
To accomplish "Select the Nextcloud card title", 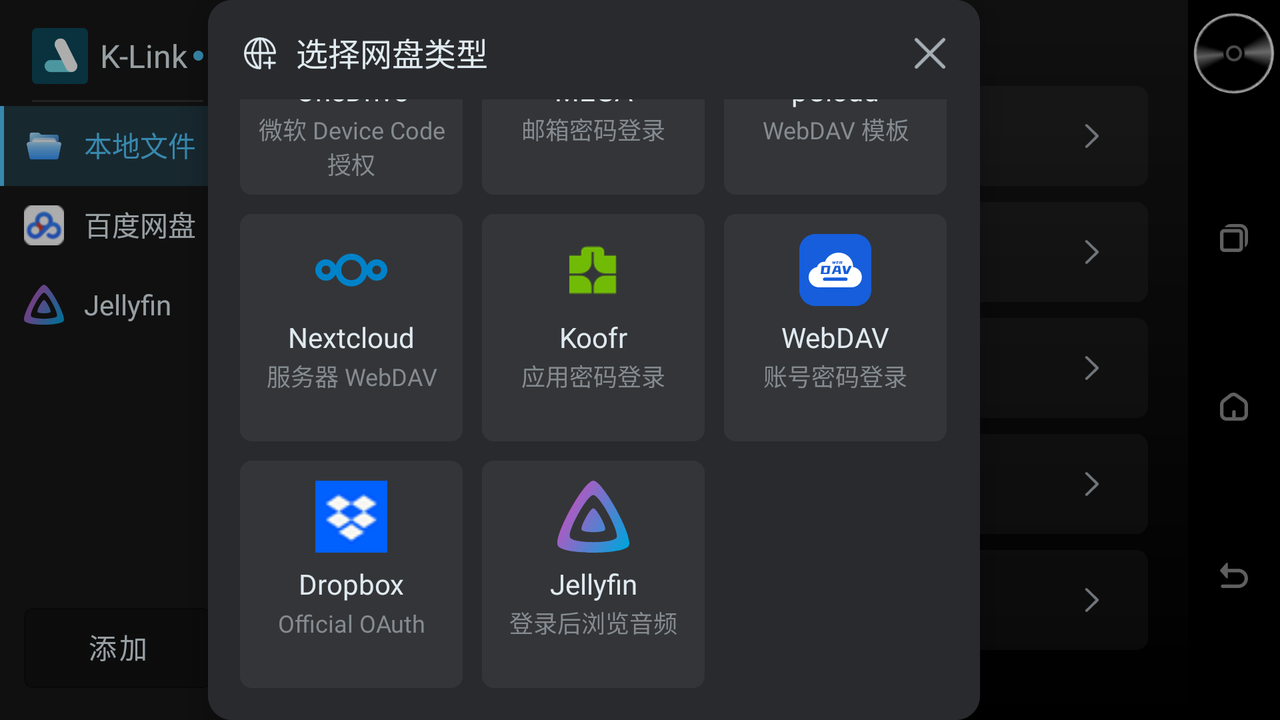I will (351, 338).
